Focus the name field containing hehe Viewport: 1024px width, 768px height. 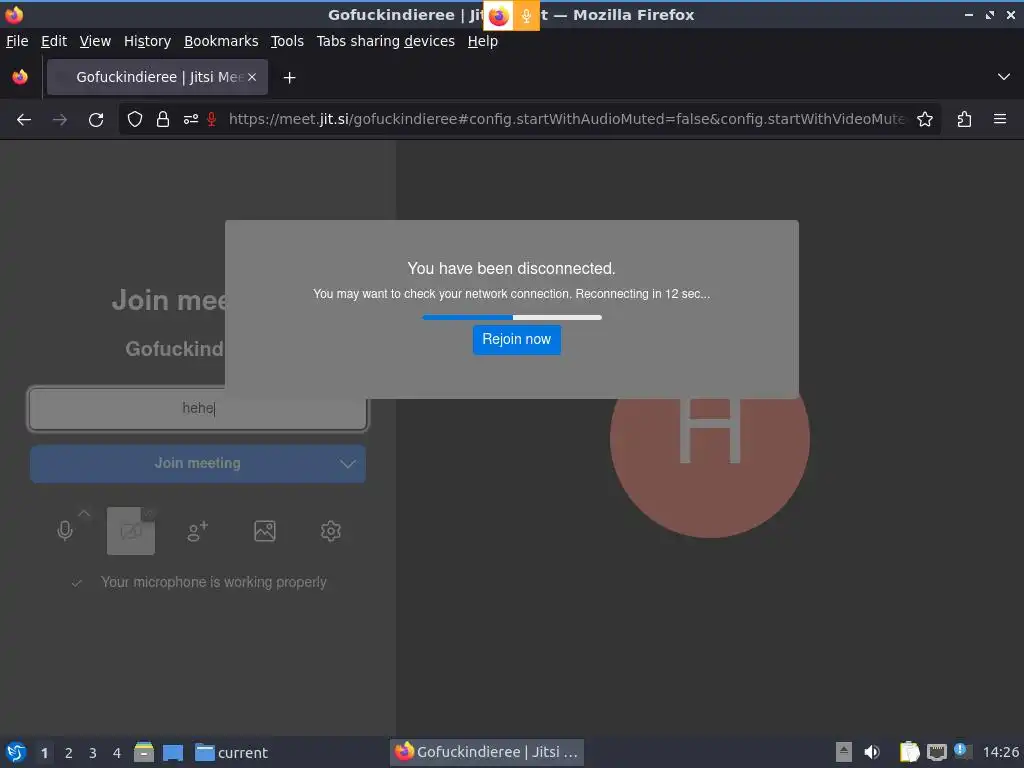point(198,409)
